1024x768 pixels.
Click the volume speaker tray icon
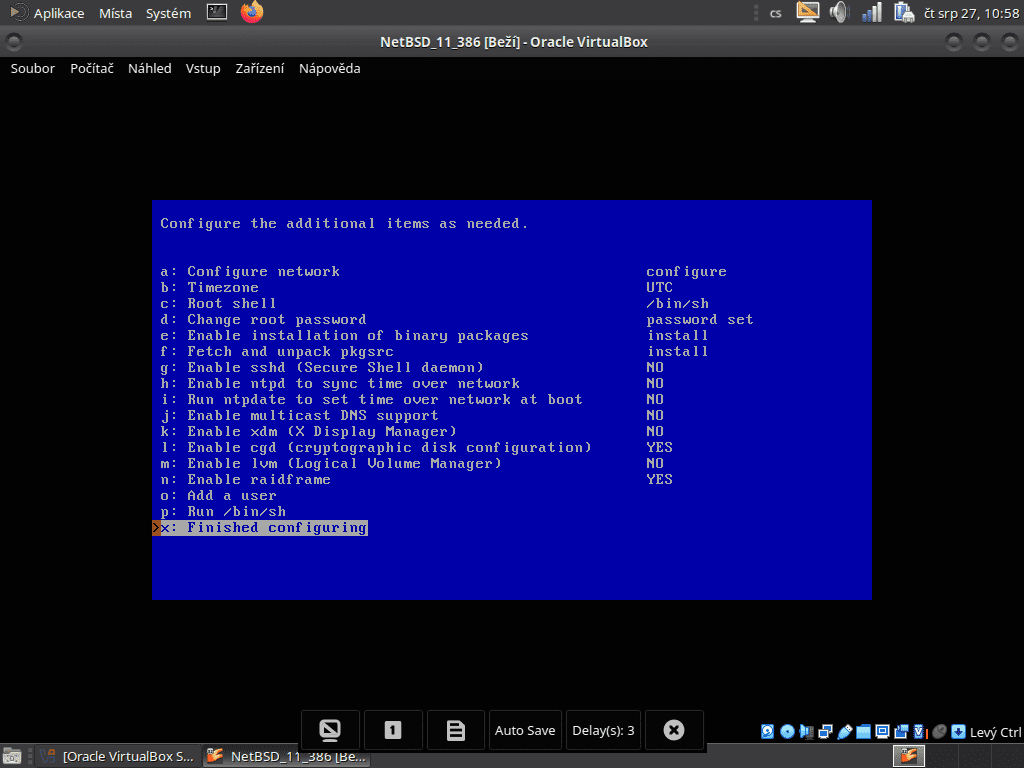[839, 12]
